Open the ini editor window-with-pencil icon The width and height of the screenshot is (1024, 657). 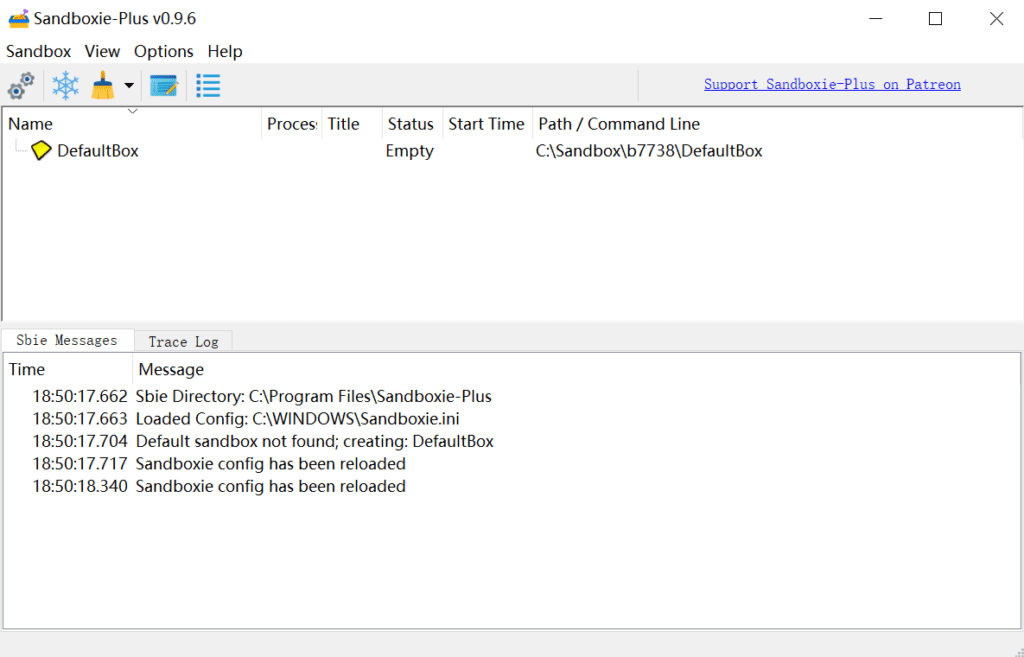coord(163,86)
